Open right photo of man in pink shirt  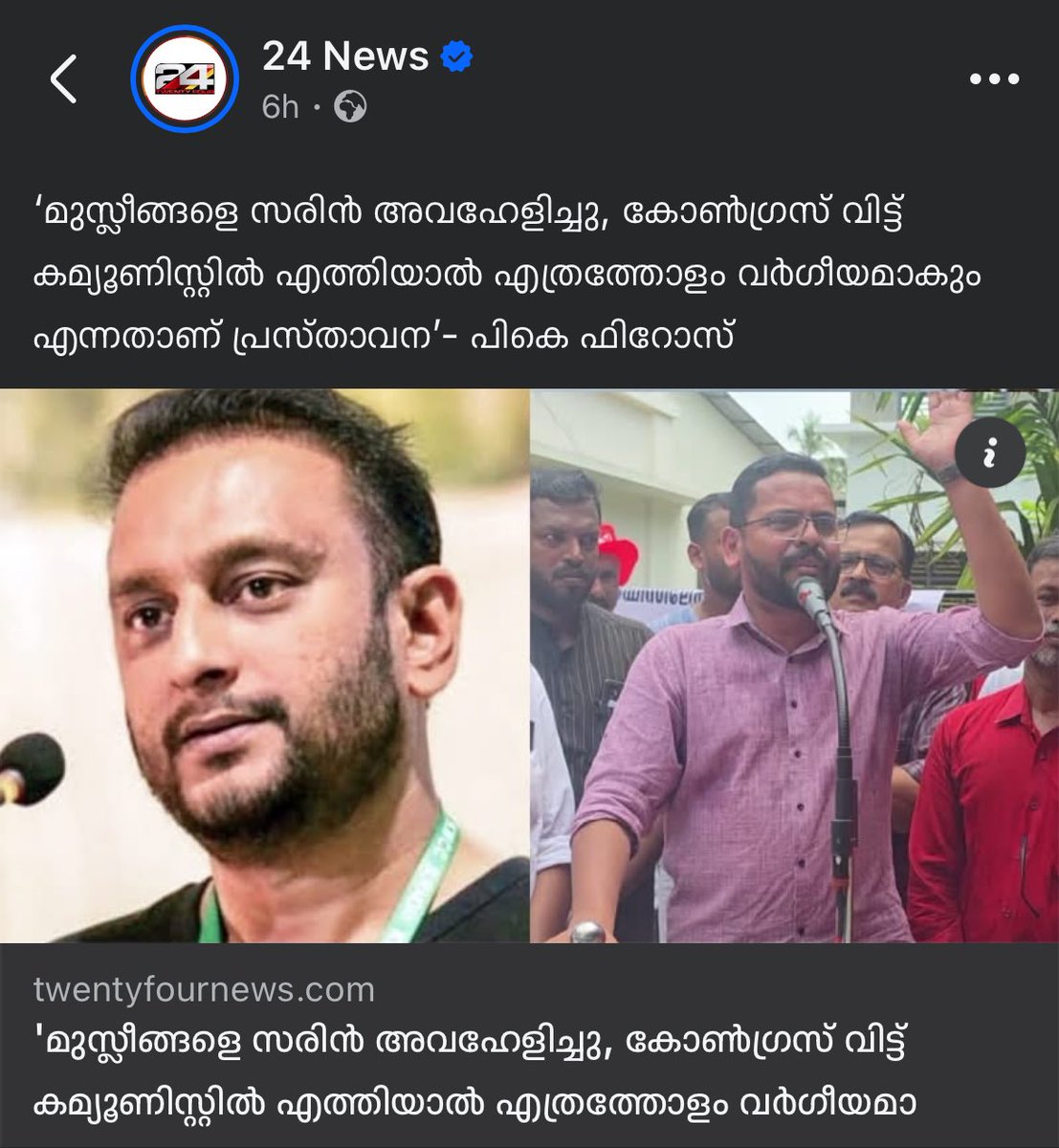tap(795, 666)
